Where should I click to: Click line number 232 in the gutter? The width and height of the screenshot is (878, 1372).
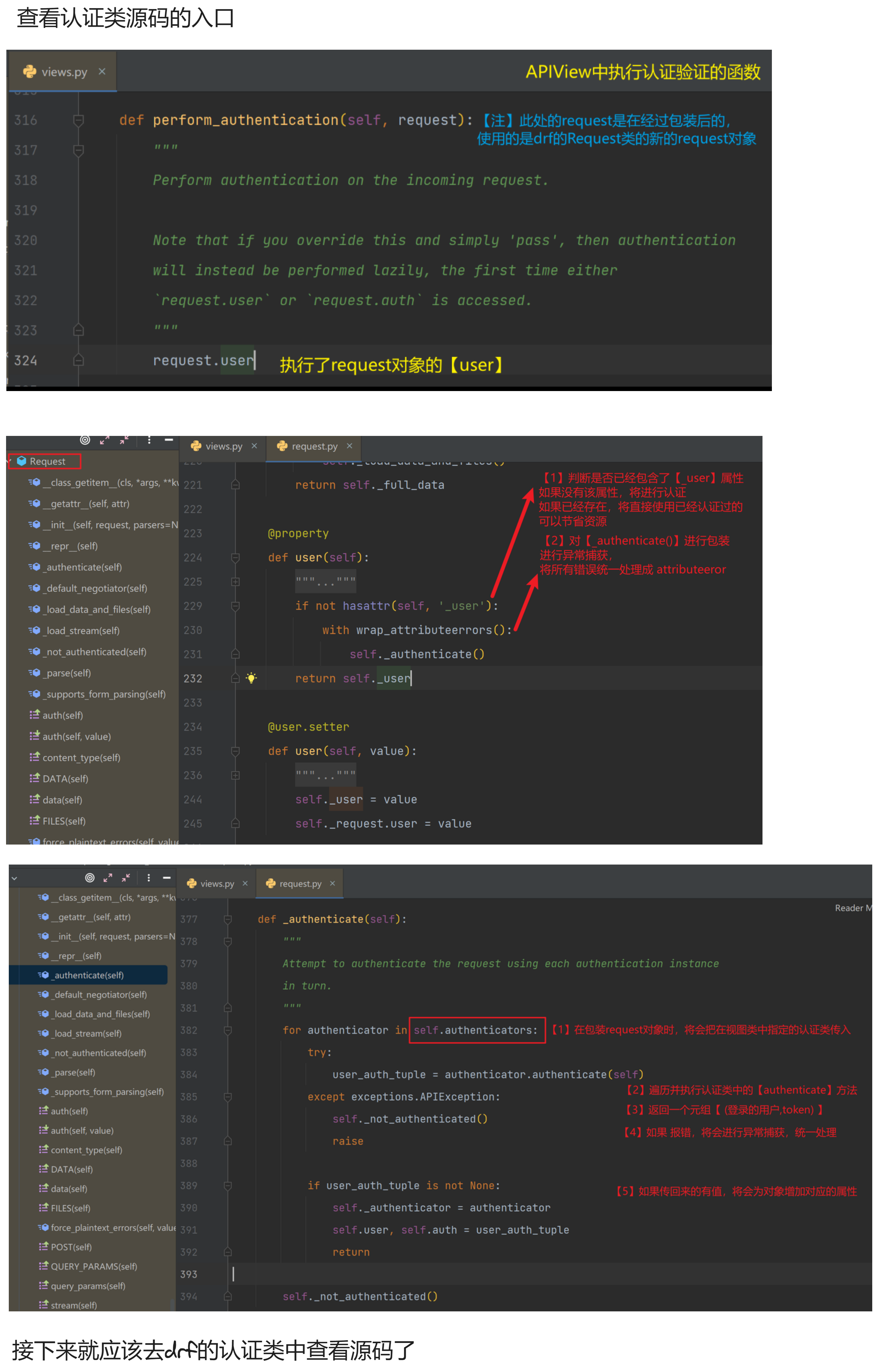tap(193, 678)
